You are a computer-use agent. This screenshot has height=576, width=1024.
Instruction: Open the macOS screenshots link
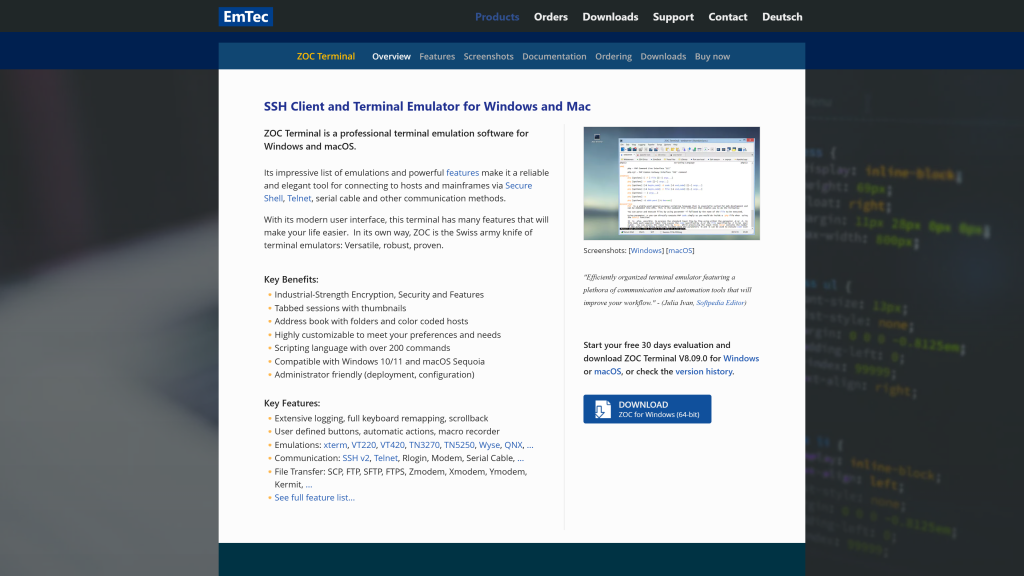(x=680, y=251)
